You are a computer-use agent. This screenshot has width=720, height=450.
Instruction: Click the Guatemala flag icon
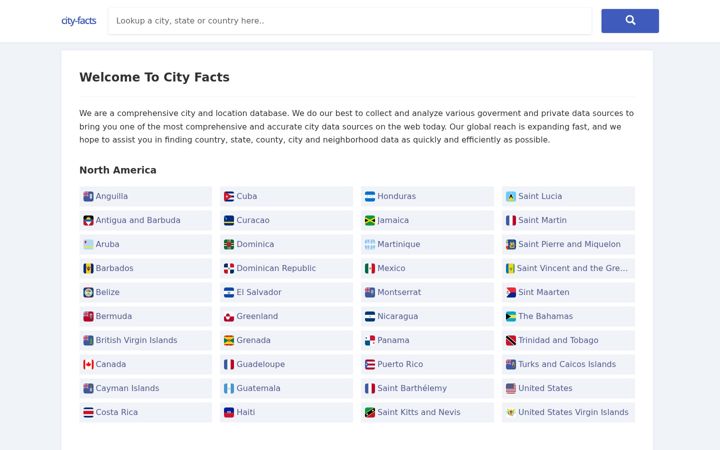tap(229, 388)
